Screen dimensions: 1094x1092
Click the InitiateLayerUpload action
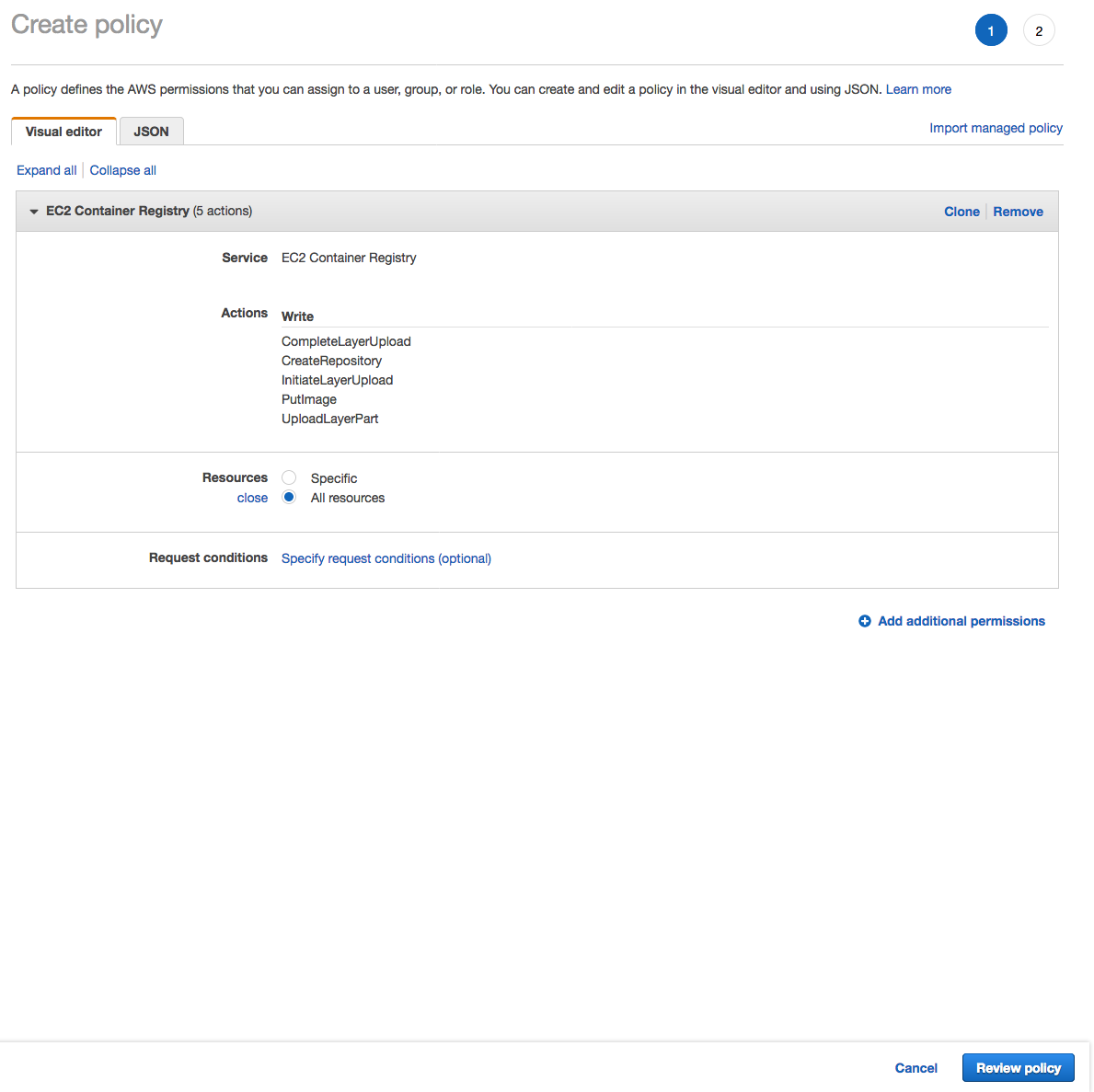point(337,380)
